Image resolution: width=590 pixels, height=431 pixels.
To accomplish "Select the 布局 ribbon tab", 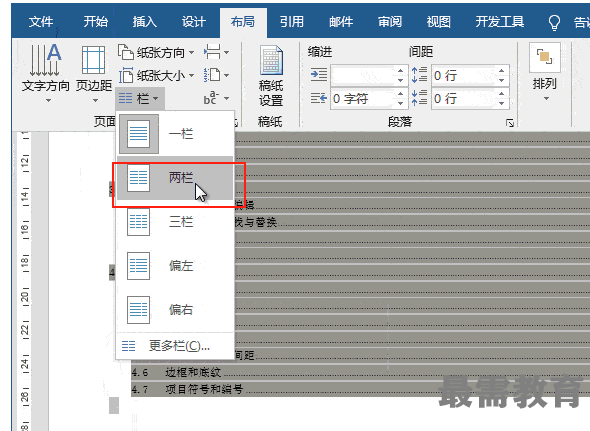I will (x=243, y=22).
